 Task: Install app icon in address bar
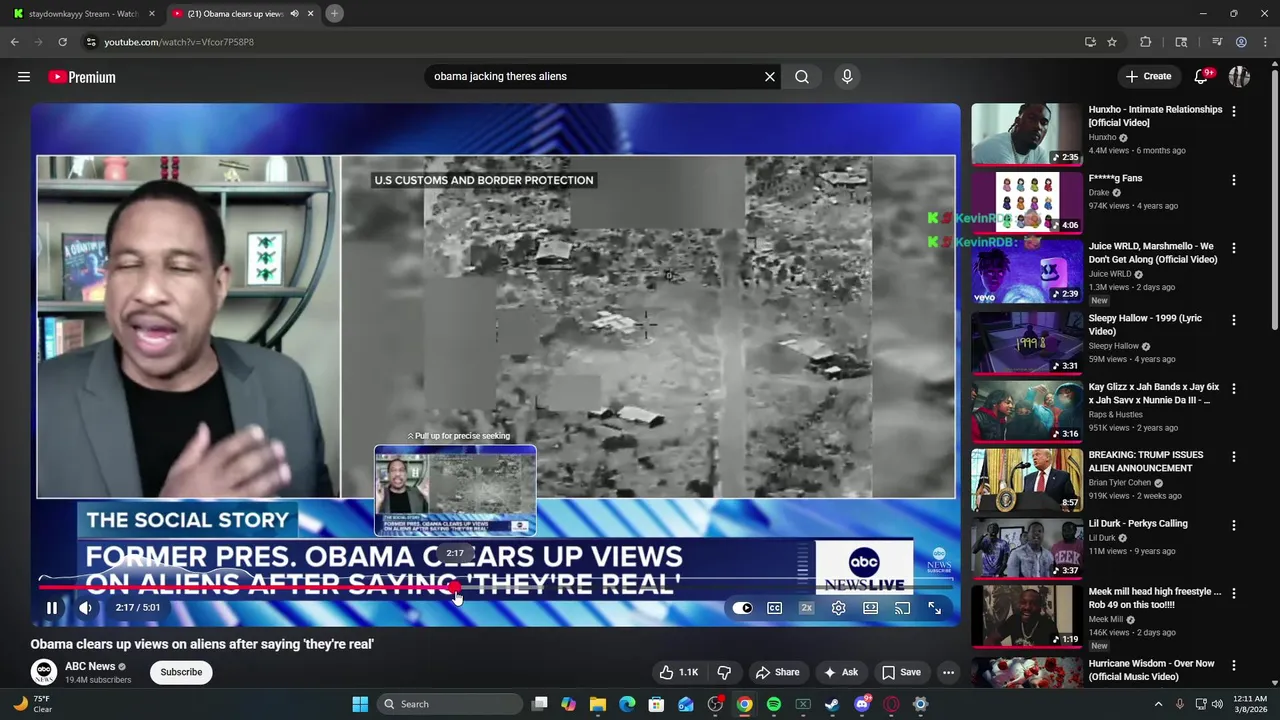[1090, 42]
